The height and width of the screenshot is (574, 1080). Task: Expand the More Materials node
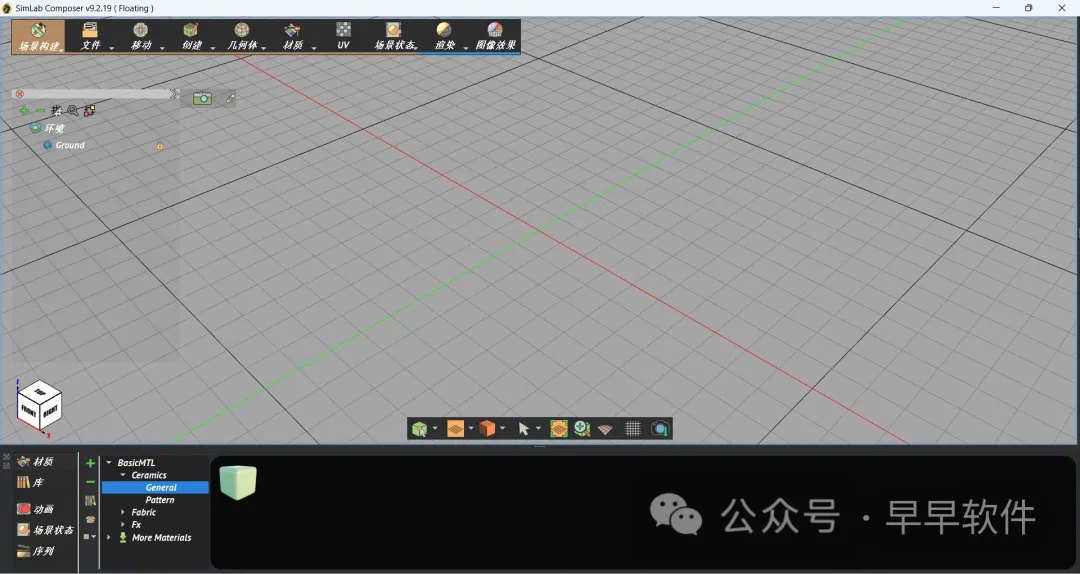(109, 537)
